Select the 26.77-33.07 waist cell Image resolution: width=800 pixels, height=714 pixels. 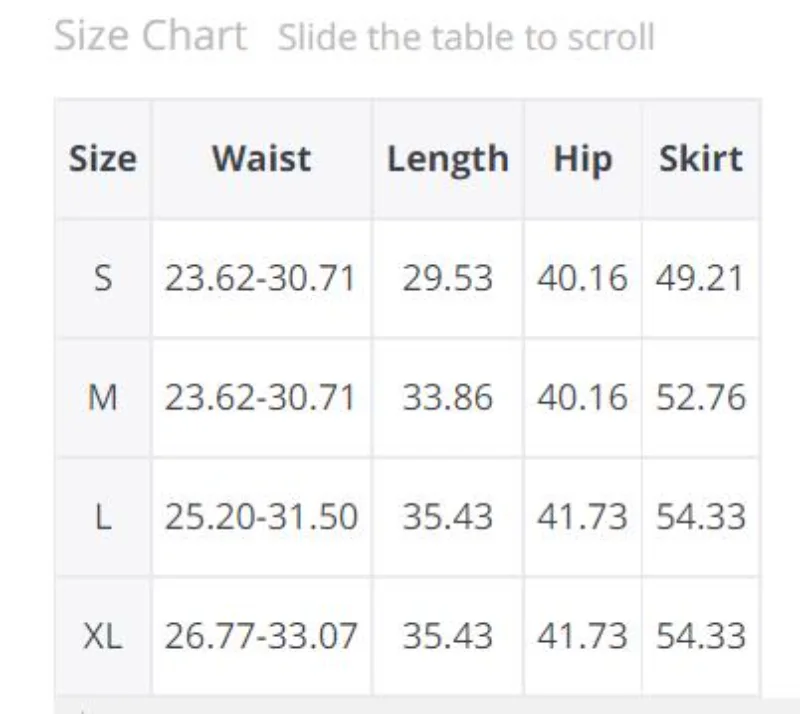point(261,636)
